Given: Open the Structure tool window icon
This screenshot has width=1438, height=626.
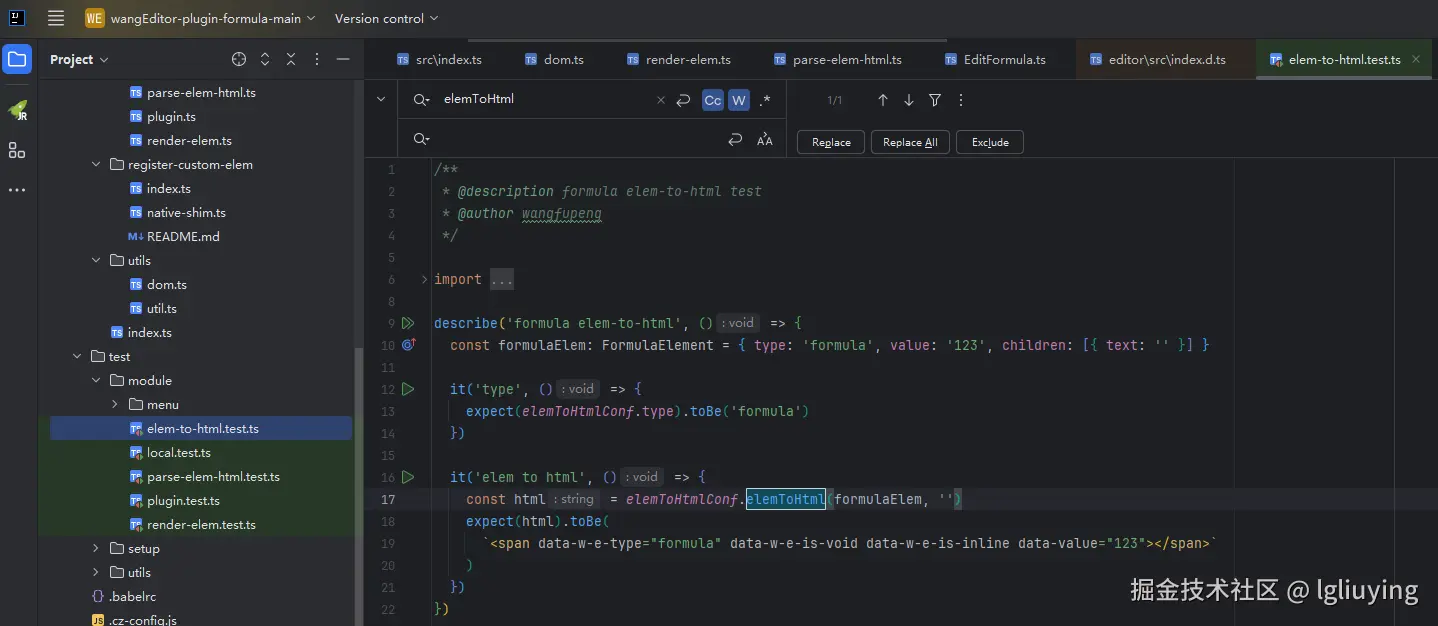Looking at the screenshot, I should click(x=17, y=150).
